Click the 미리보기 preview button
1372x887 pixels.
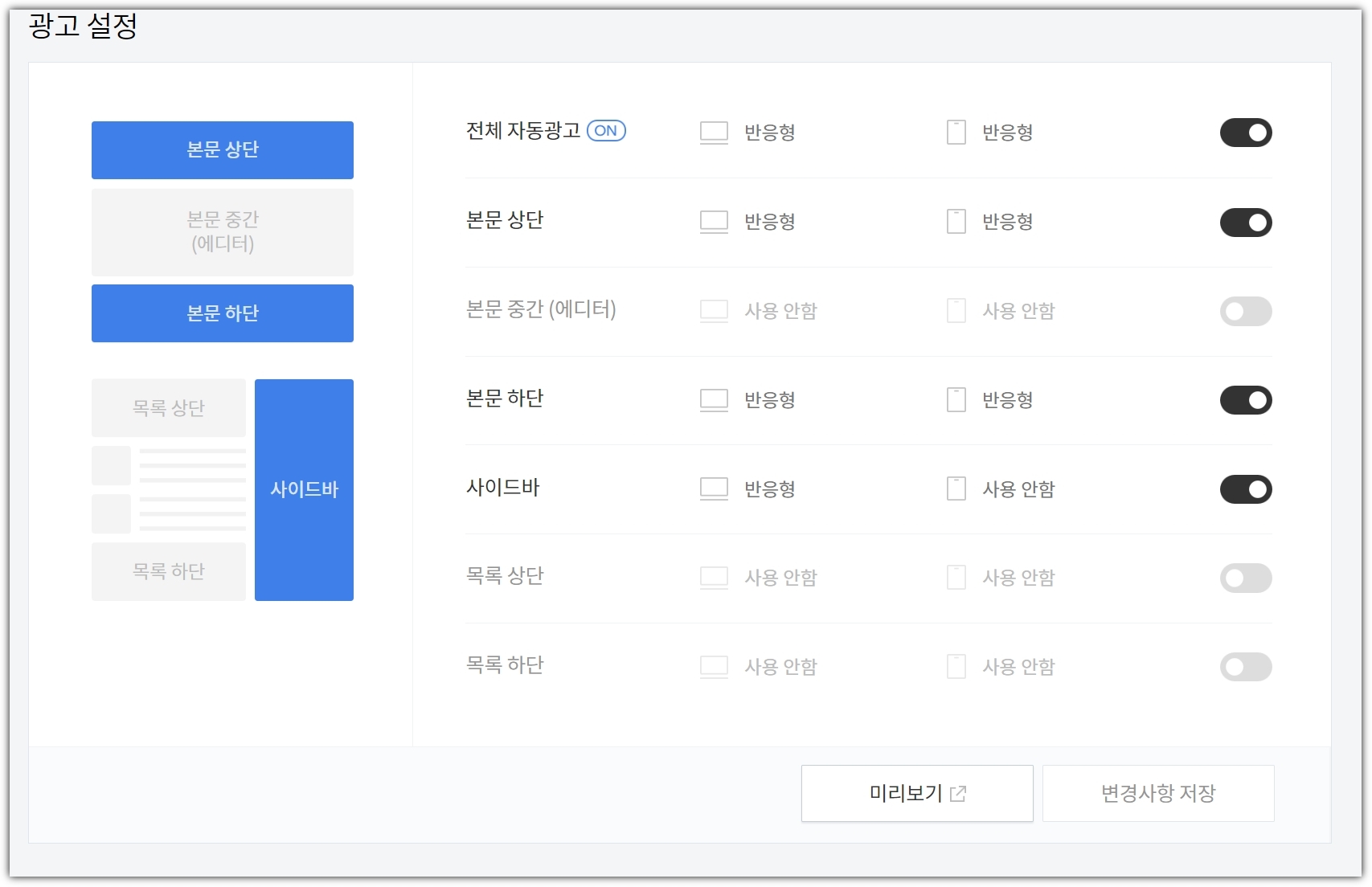tap(916, 793)
